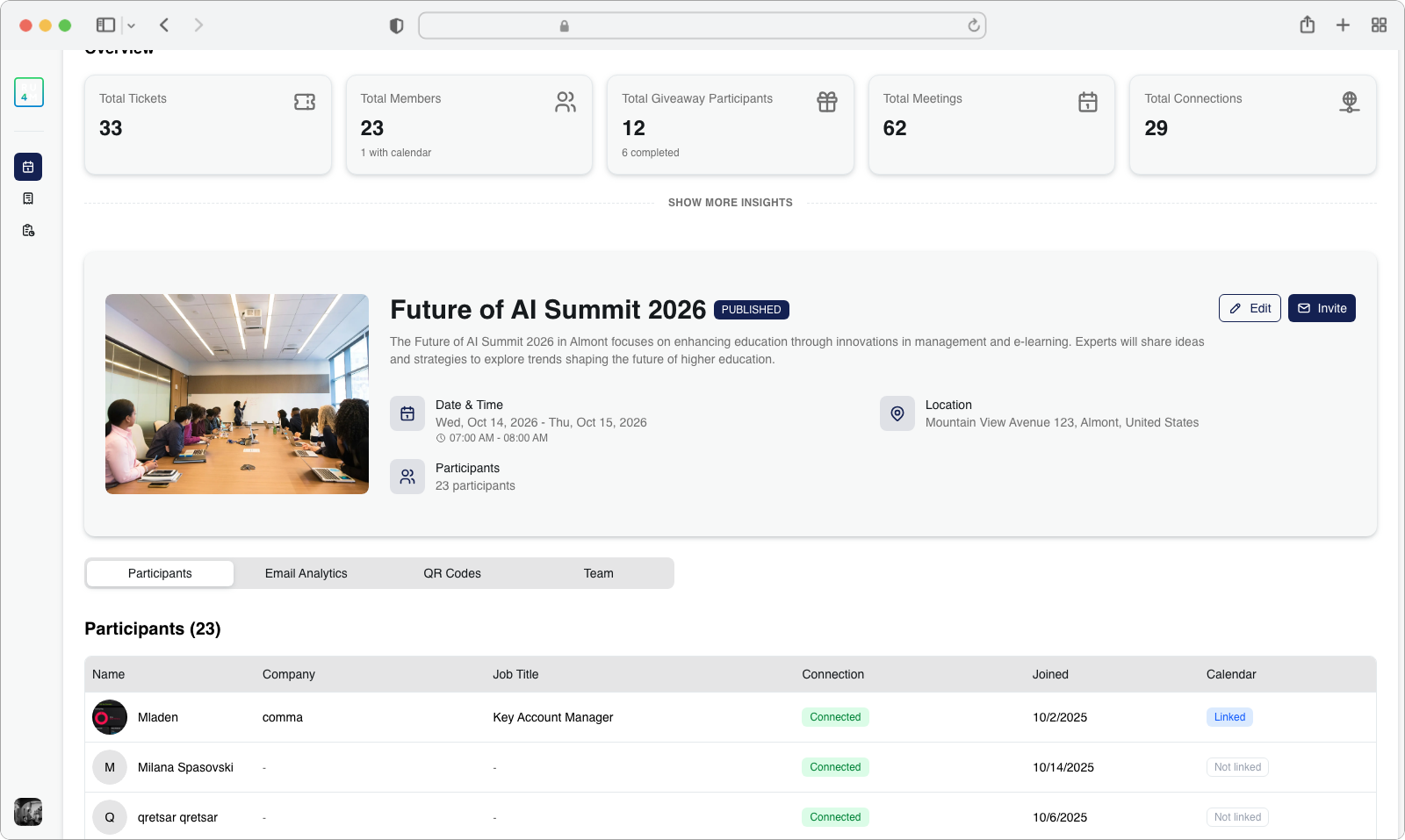Open the events calendar icon in the sidebar
The image size is (1405, 840).
[x=28, y=167]
